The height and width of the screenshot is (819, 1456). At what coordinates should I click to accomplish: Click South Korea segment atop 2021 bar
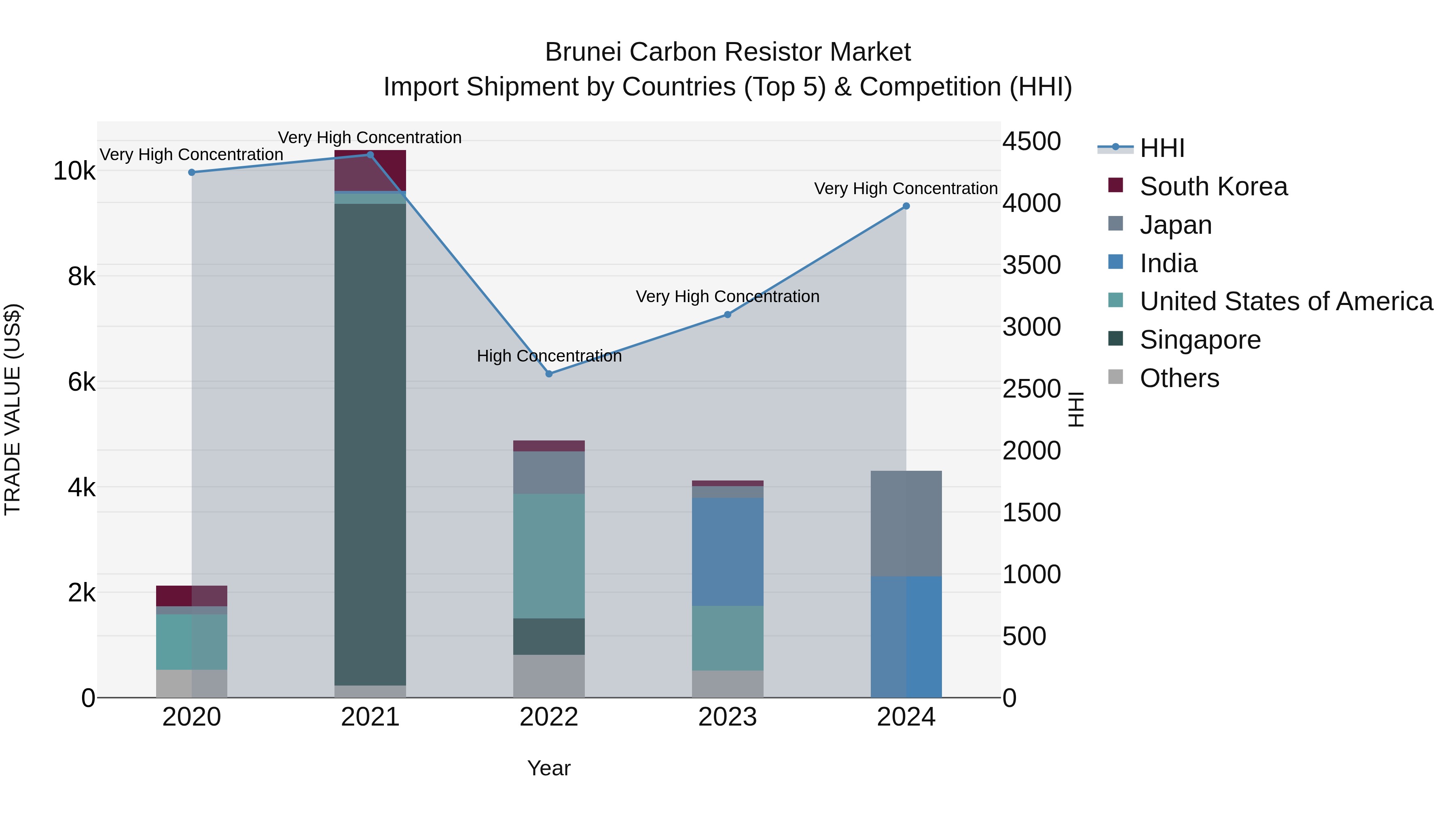pyautogui.click(x=370, y=171)
